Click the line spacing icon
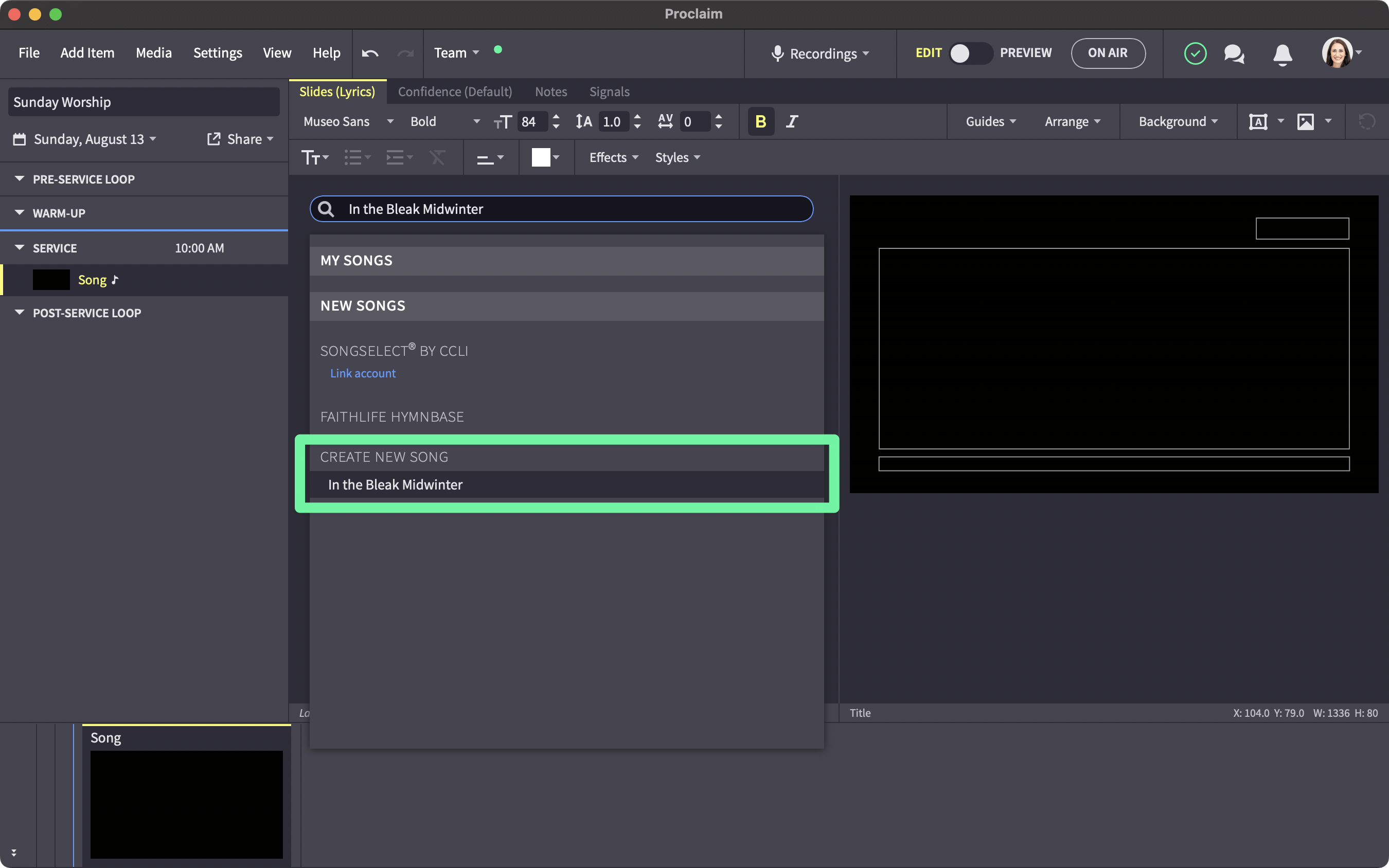Screen dimensions: 1389x868 584,121
